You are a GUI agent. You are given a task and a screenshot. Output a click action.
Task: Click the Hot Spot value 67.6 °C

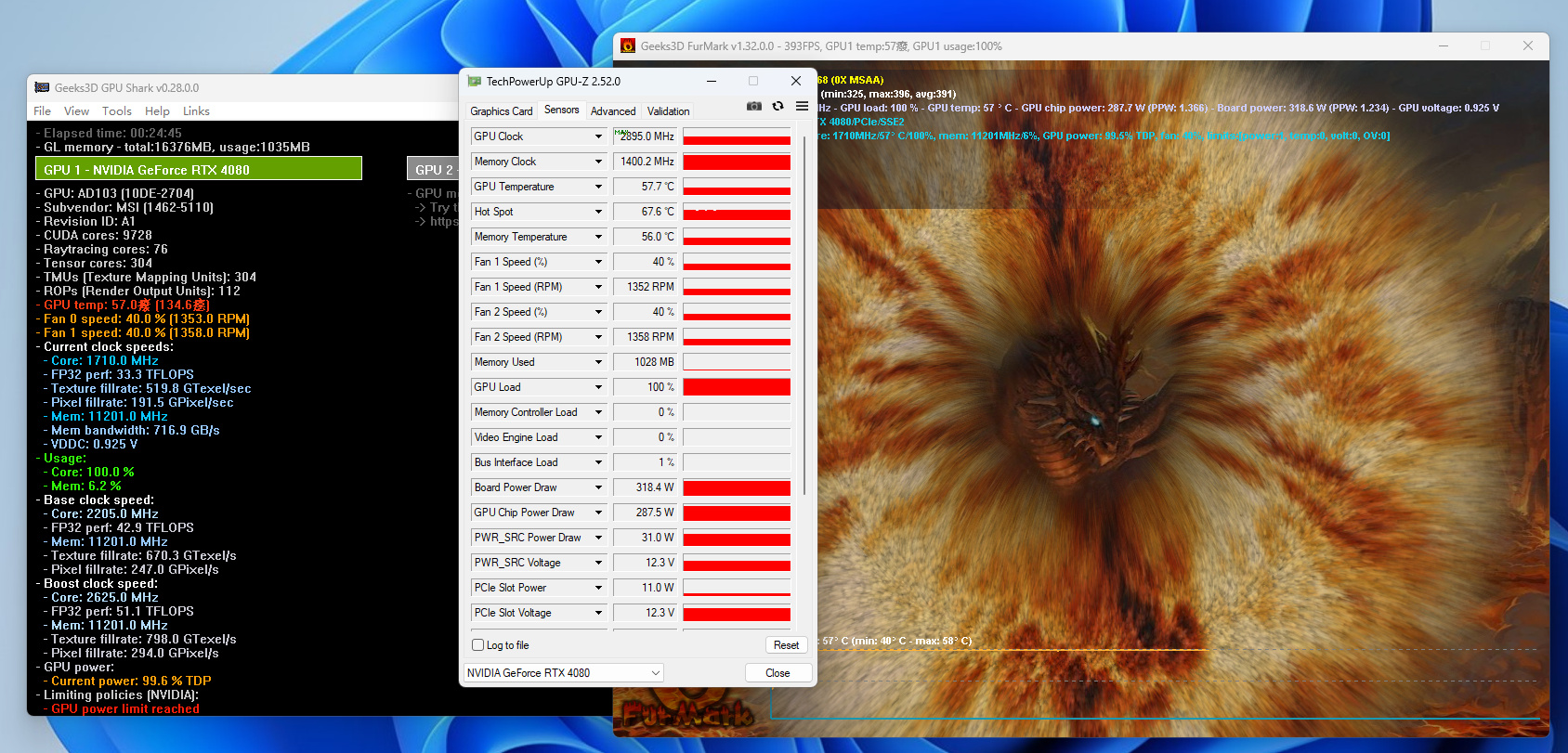pyautogui.click(x=646, y=212)
